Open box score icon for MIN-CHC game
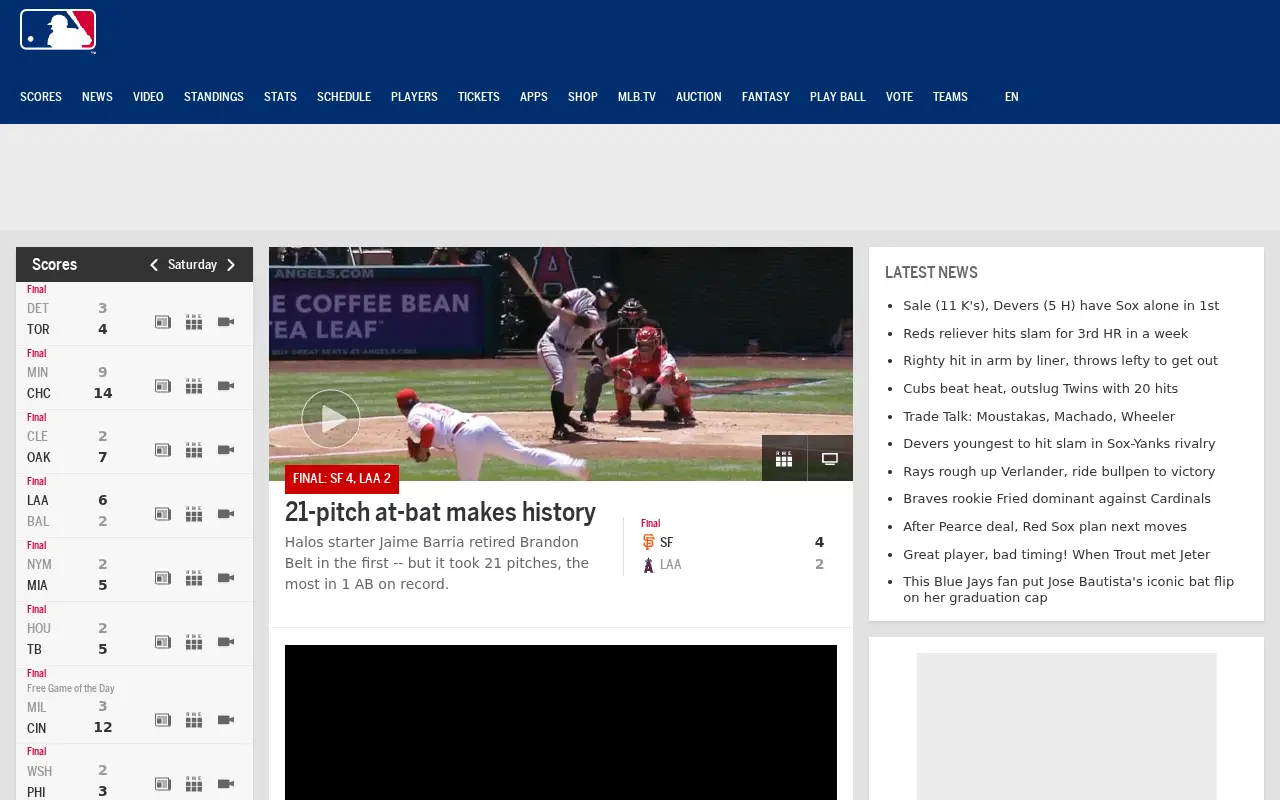This screenshot has width=1280, height=800. pos(194,386)
